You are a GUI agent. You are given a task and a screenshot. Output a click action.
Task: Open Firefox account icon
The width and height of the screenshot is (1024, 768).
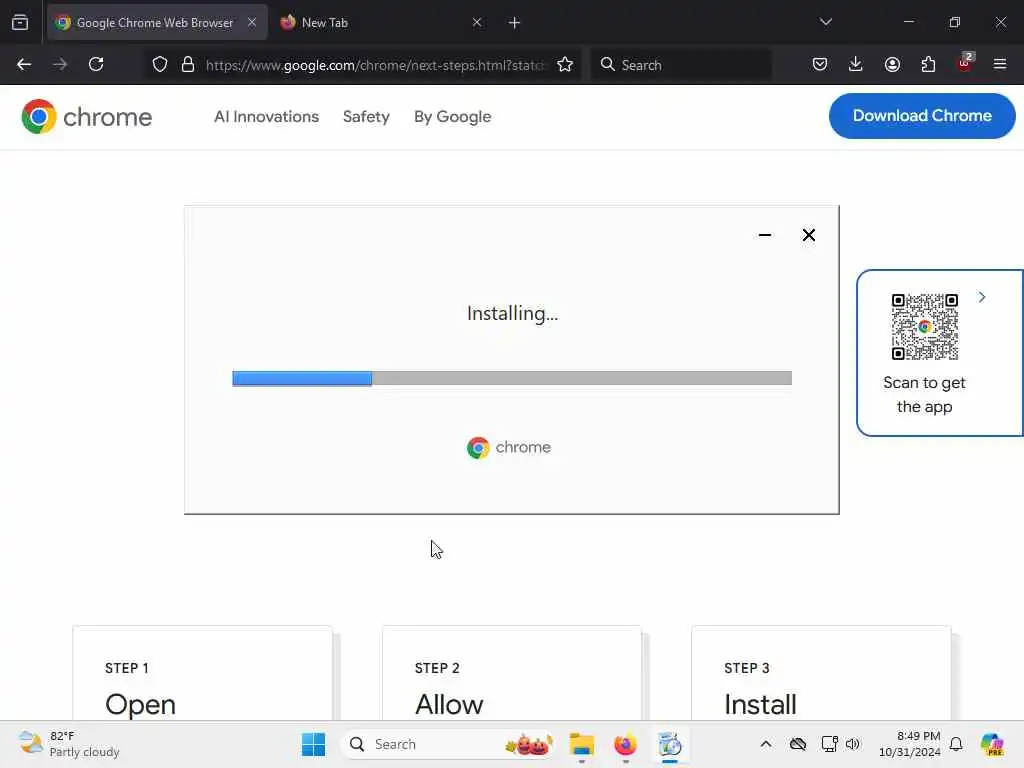tap(892, 64)
